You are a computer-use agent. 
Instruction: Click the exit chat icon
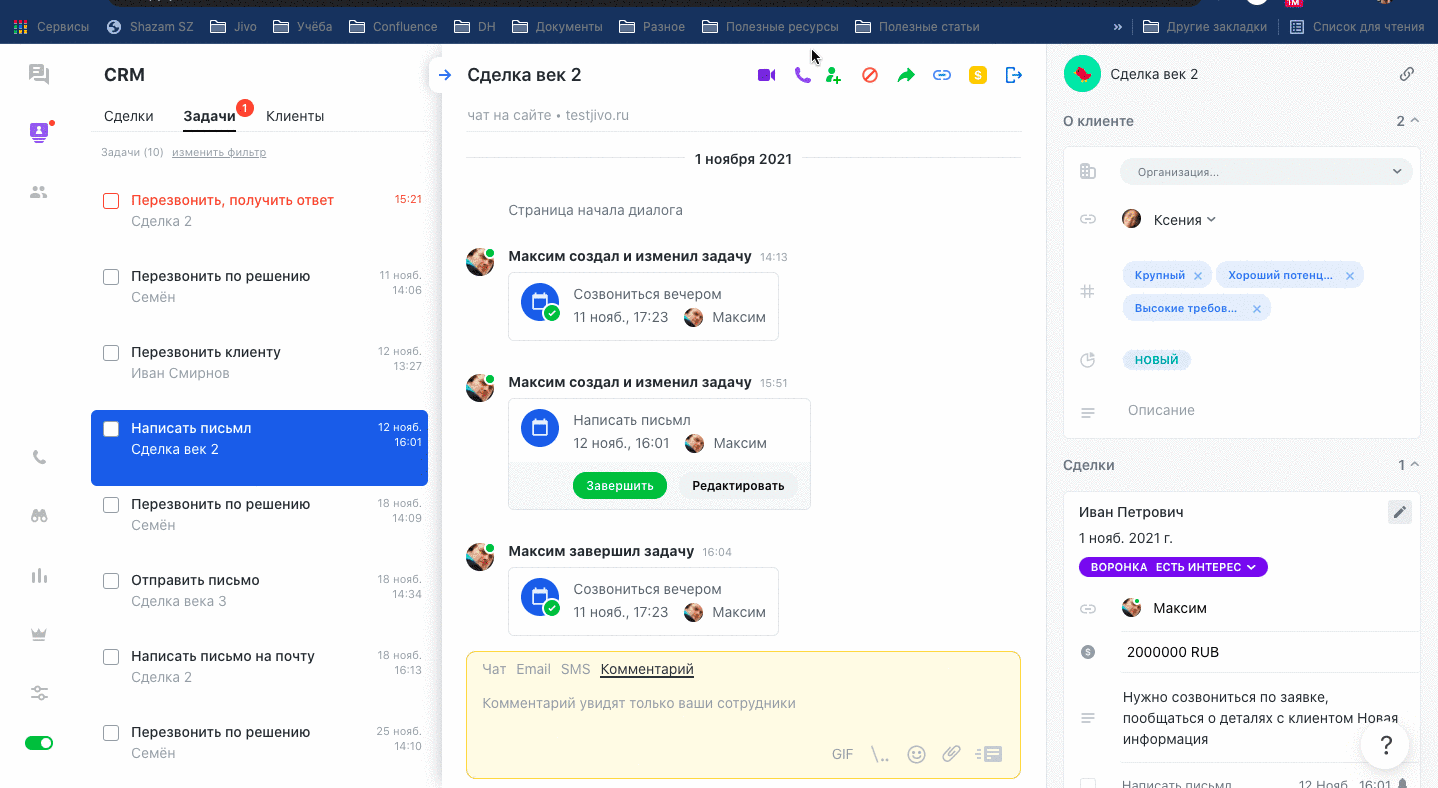point(1014,75)
